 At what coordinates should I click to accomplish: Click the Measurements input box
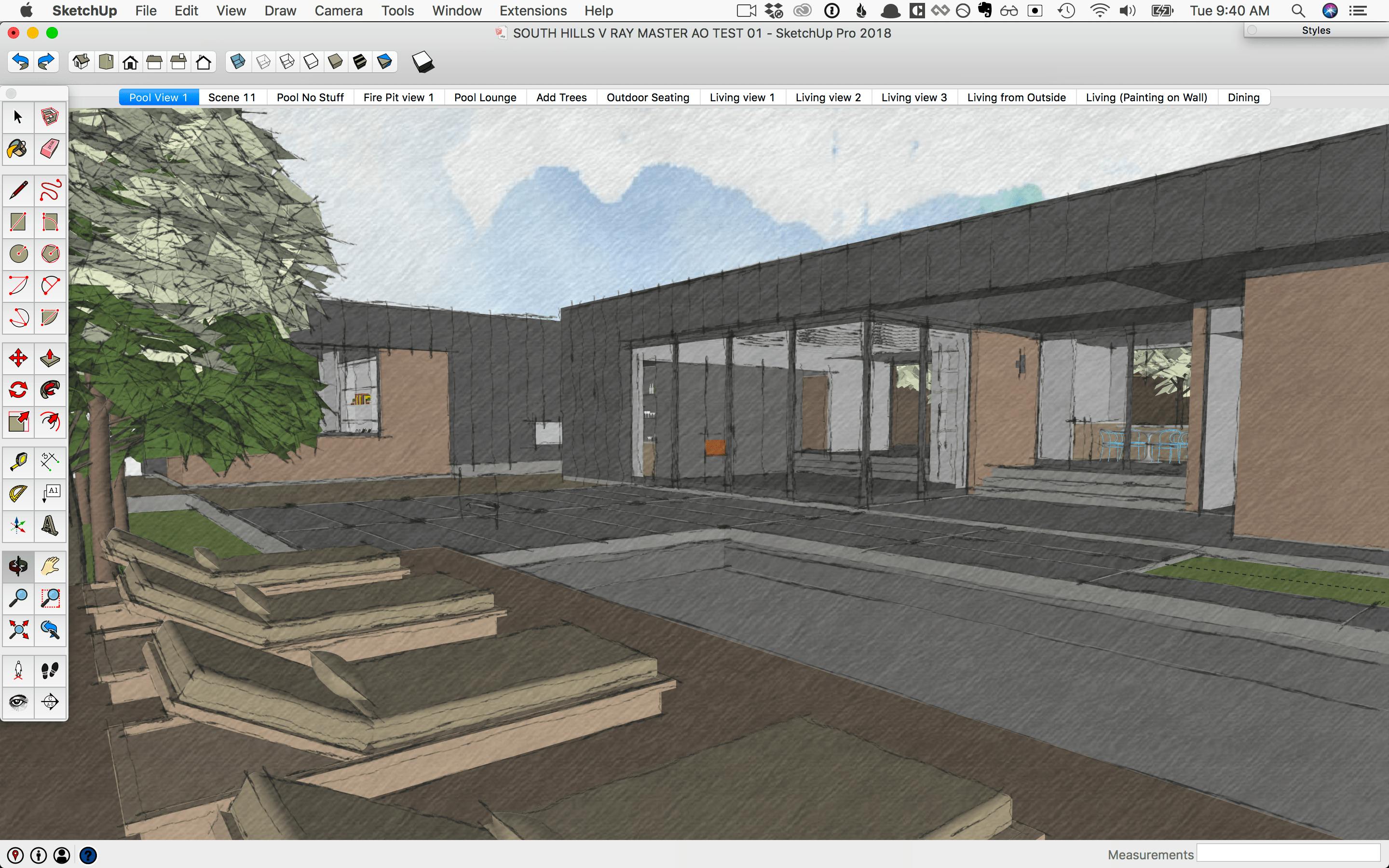1288,854
